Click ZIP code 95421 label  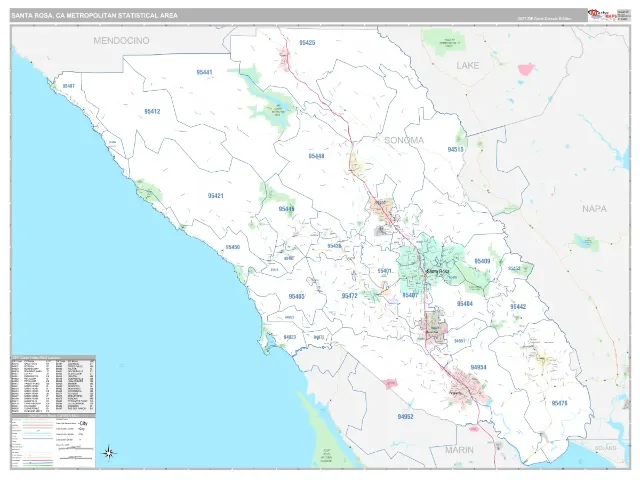(216, 196)
